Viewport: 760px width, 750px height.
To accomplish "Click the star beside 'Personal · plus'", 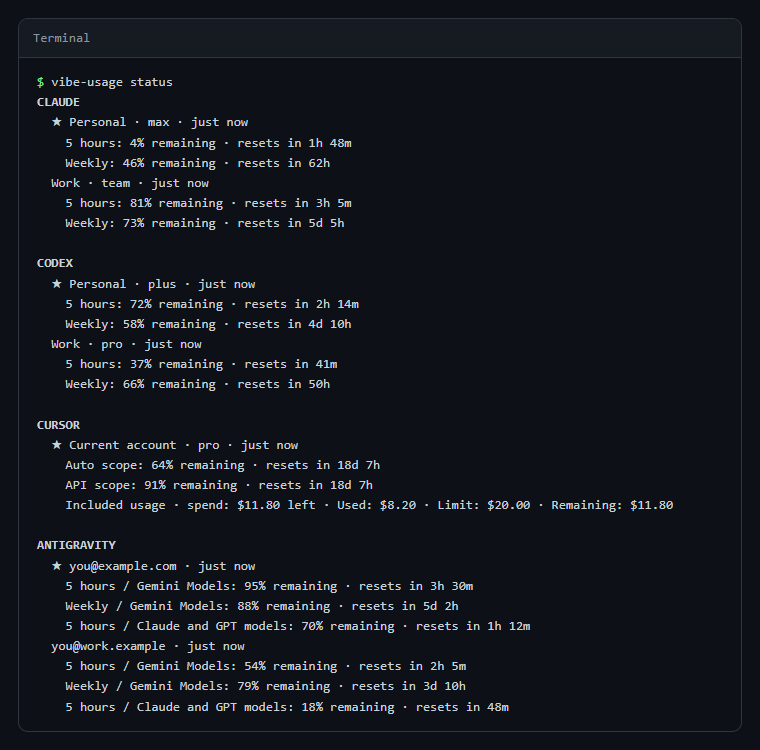I will (57, 284).
